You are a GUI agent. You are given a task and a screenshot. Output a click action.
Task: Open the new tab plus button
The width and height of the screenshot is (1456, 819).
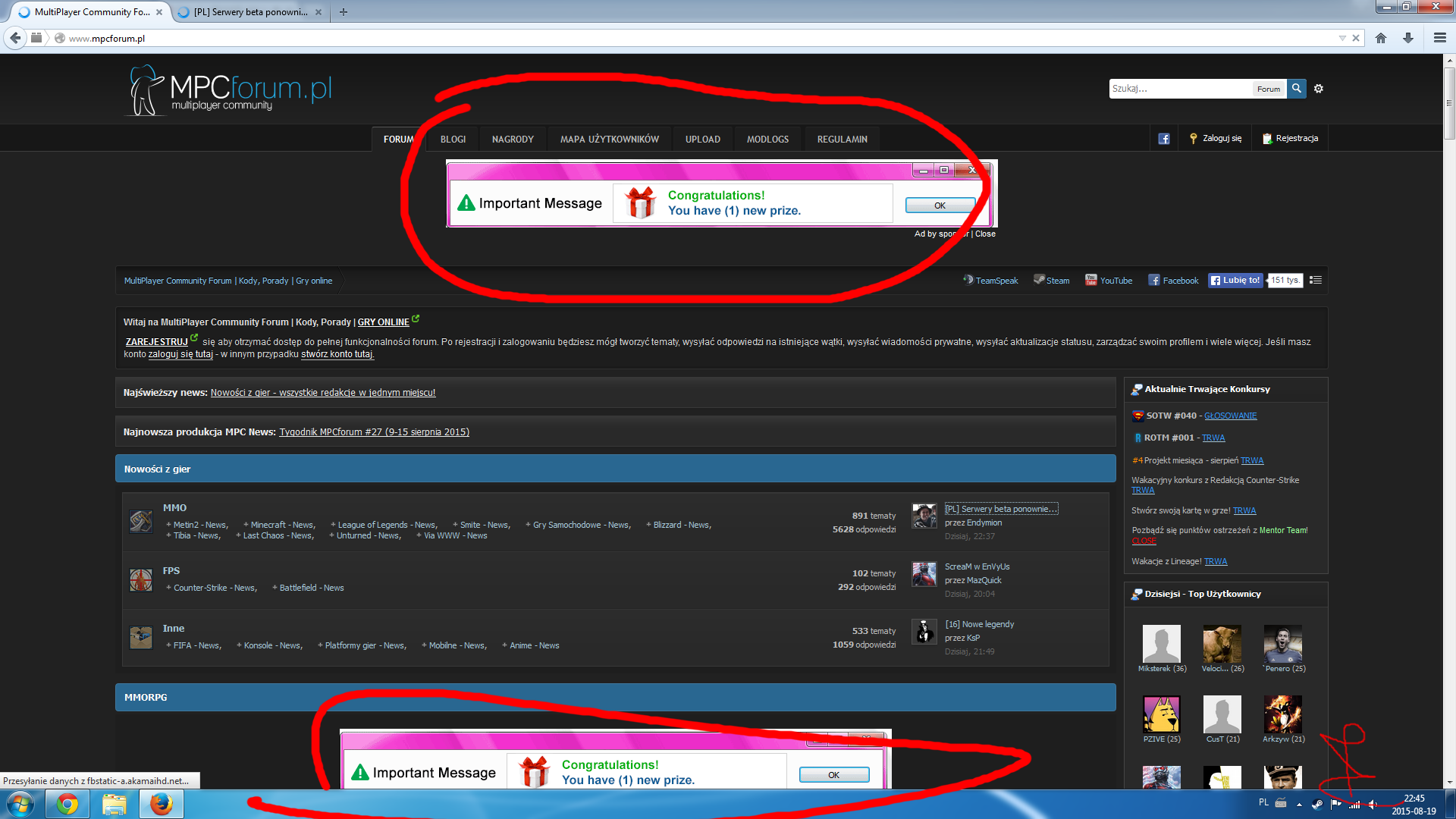click(x=344, y=12)
